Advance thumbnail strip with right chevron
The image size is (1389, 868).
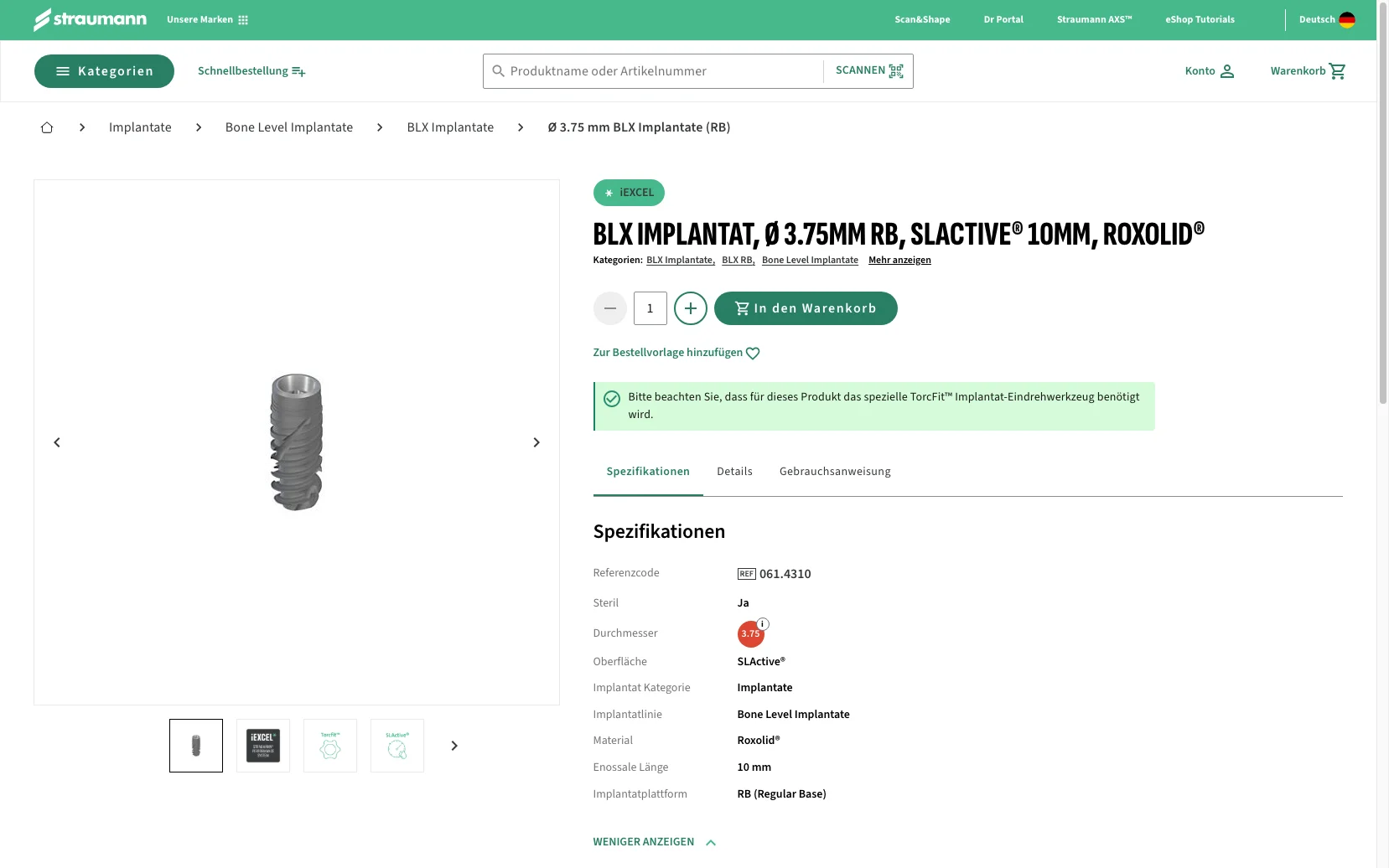click(454, 746)
